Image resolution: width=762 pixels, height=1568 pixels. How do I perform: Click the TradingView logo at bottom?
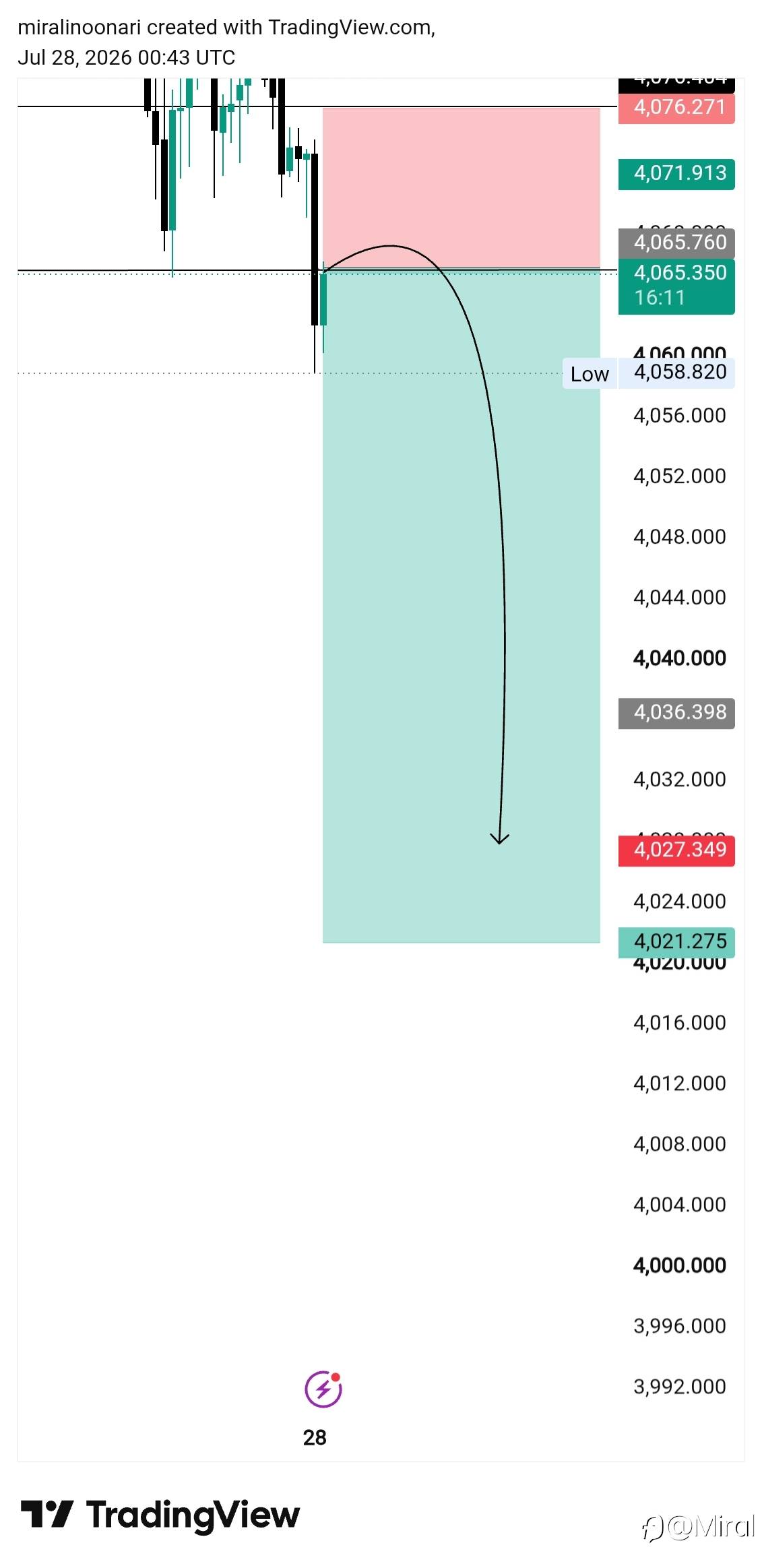pyautogui.click(x=160, y=1515)
